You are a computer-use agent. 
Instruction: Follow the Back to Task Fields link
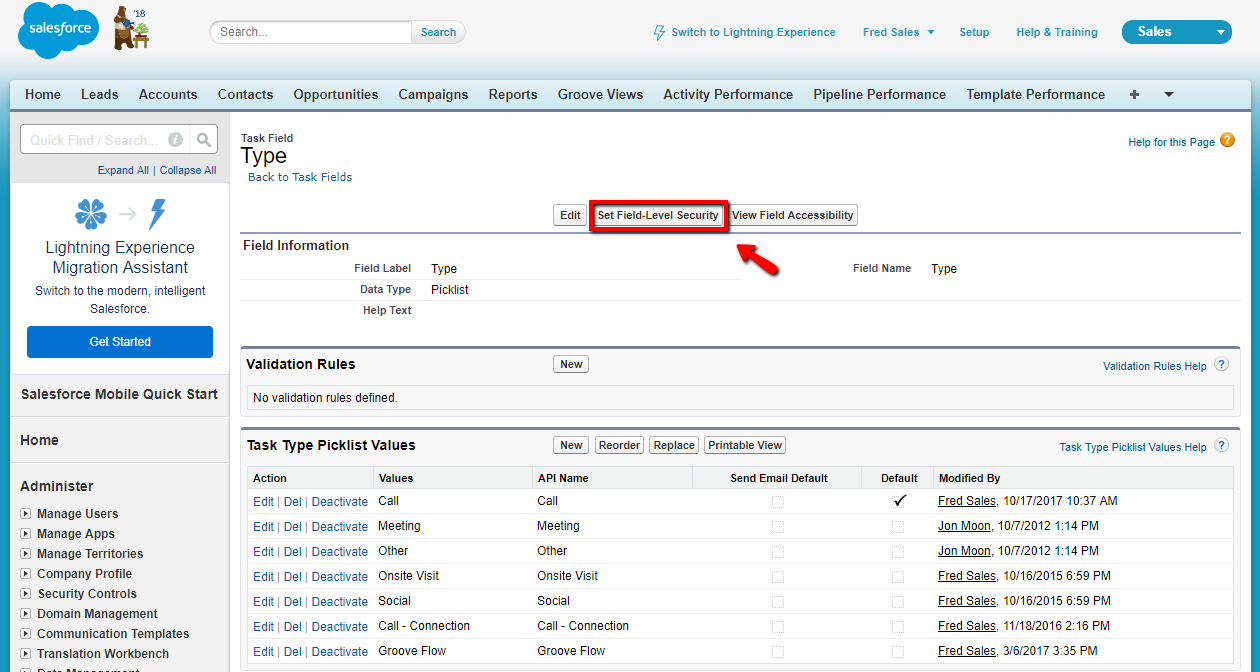point(300,177)
